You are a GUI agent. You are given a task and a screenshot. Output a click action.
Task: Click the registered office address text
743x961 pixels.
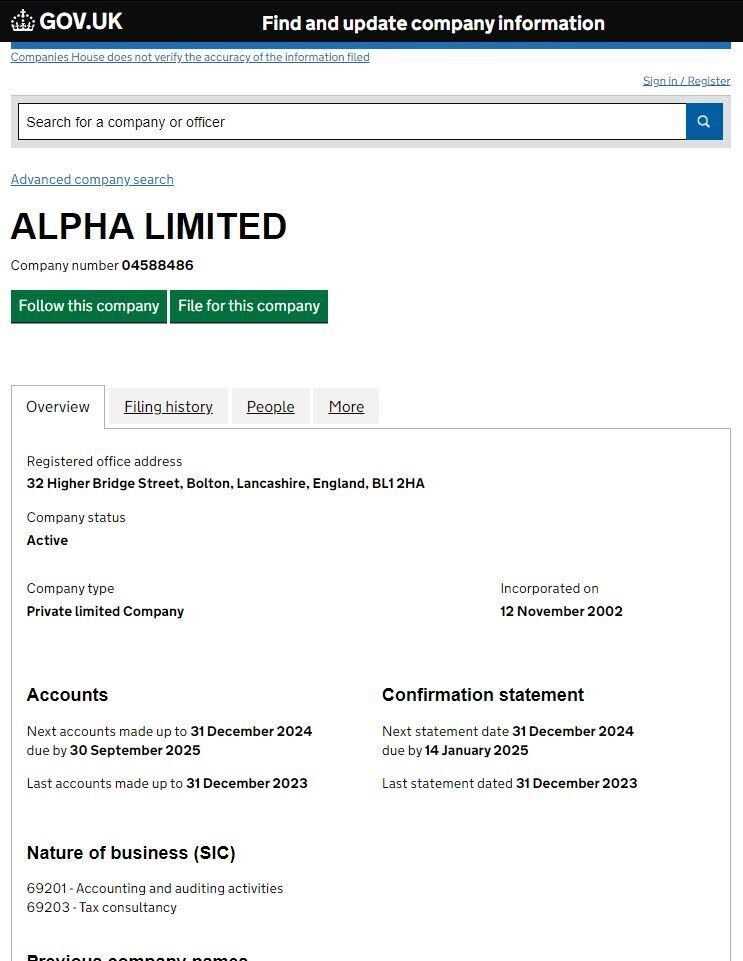point(225,484)
